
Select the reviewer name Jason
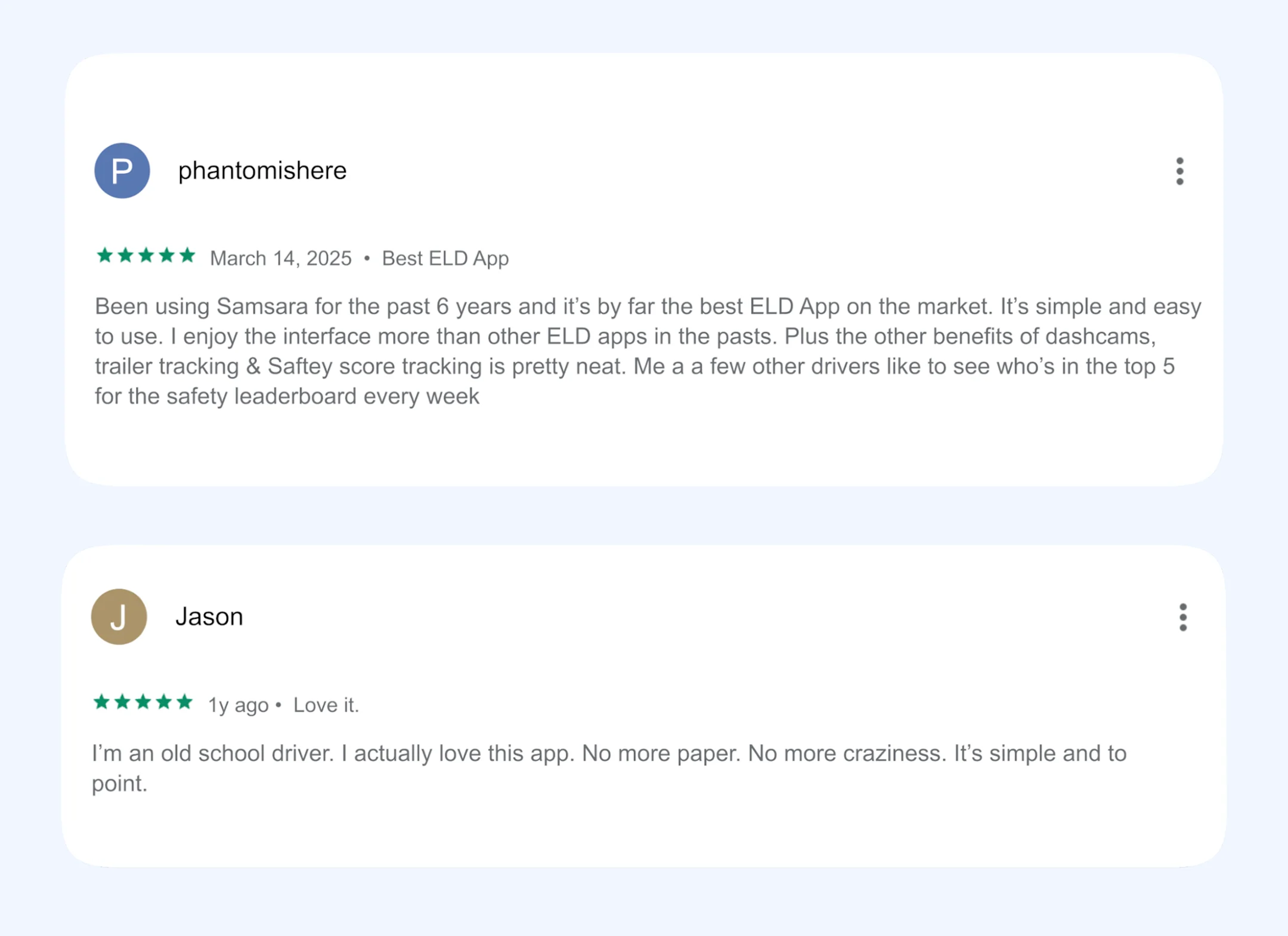[209, 617]
